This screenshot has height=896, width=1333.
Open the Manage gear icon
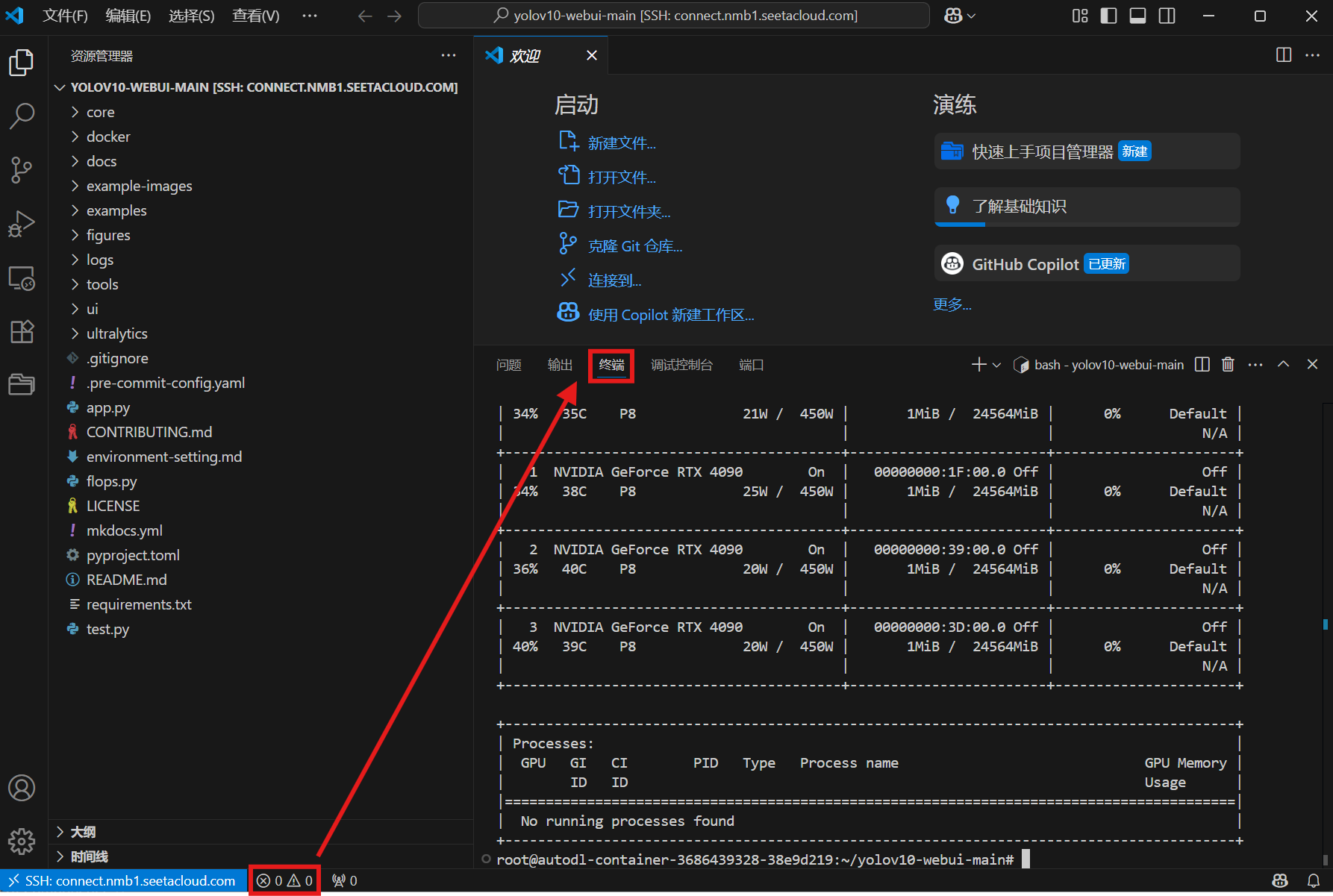click(22, 842)
